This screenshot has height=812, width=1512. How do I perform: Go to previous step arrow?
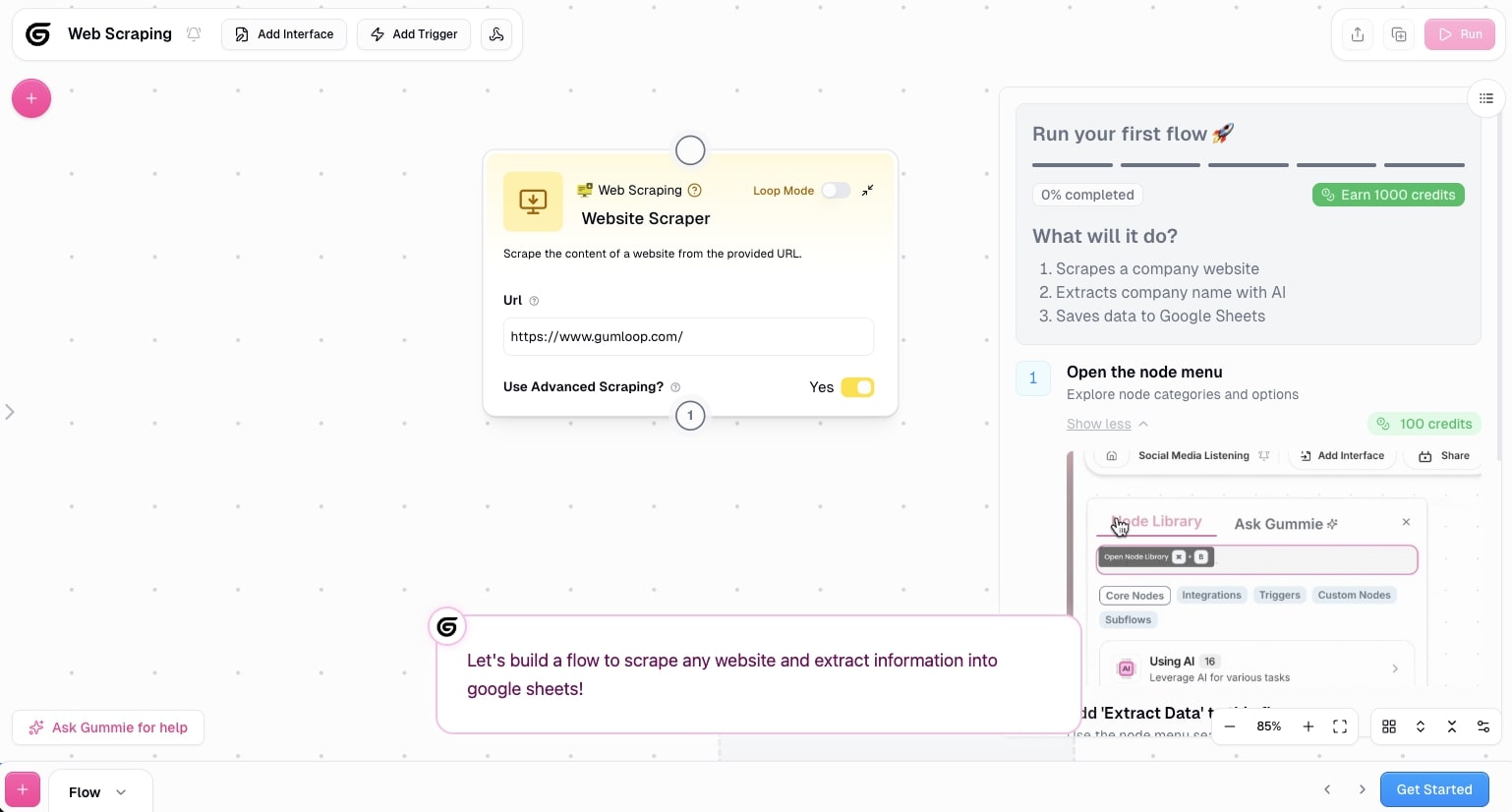1327,789
